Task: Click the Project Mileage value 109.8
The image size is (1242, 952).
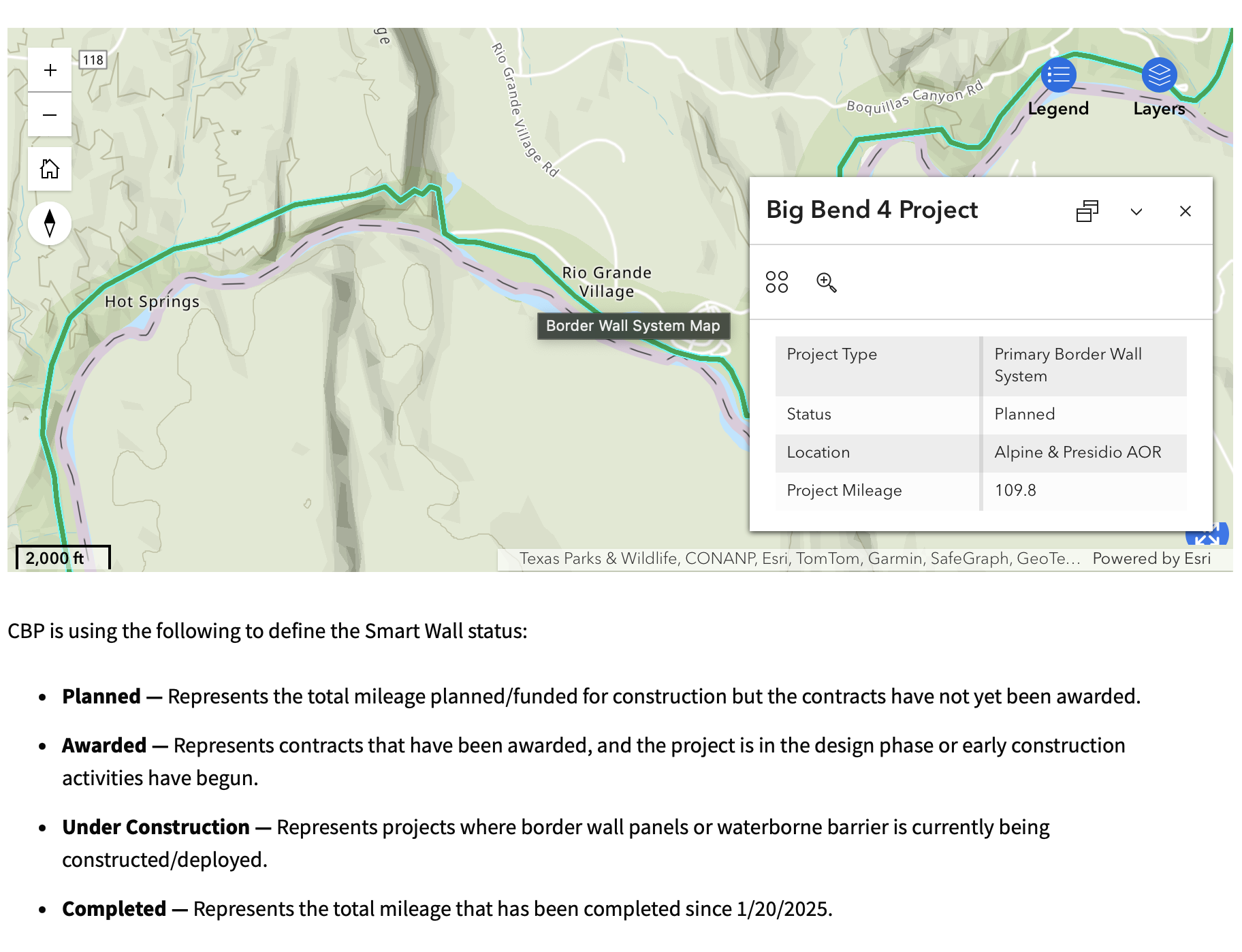Action: pos(1015,490)
